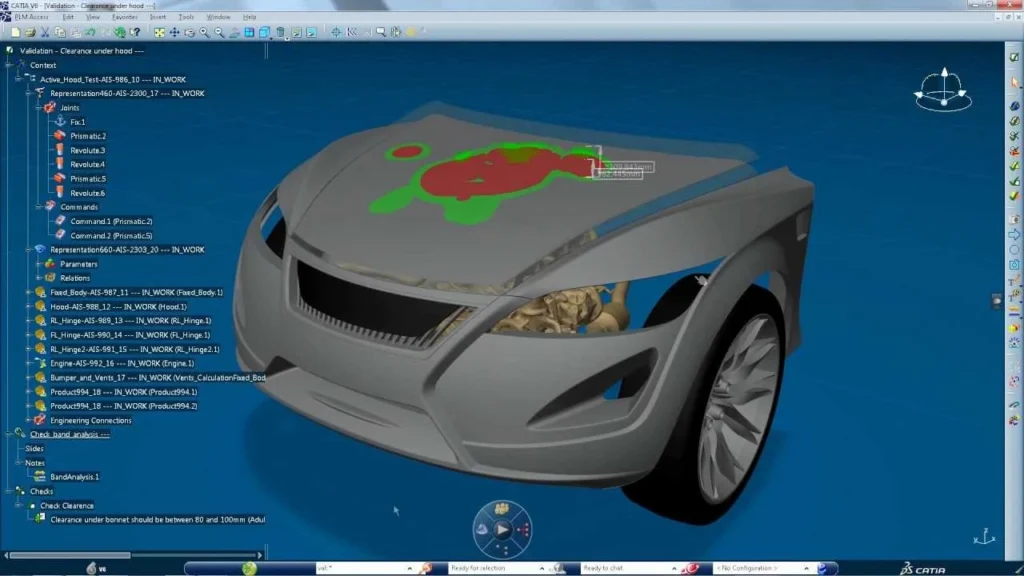
Task: Open the Help menu
Action: 249,17
